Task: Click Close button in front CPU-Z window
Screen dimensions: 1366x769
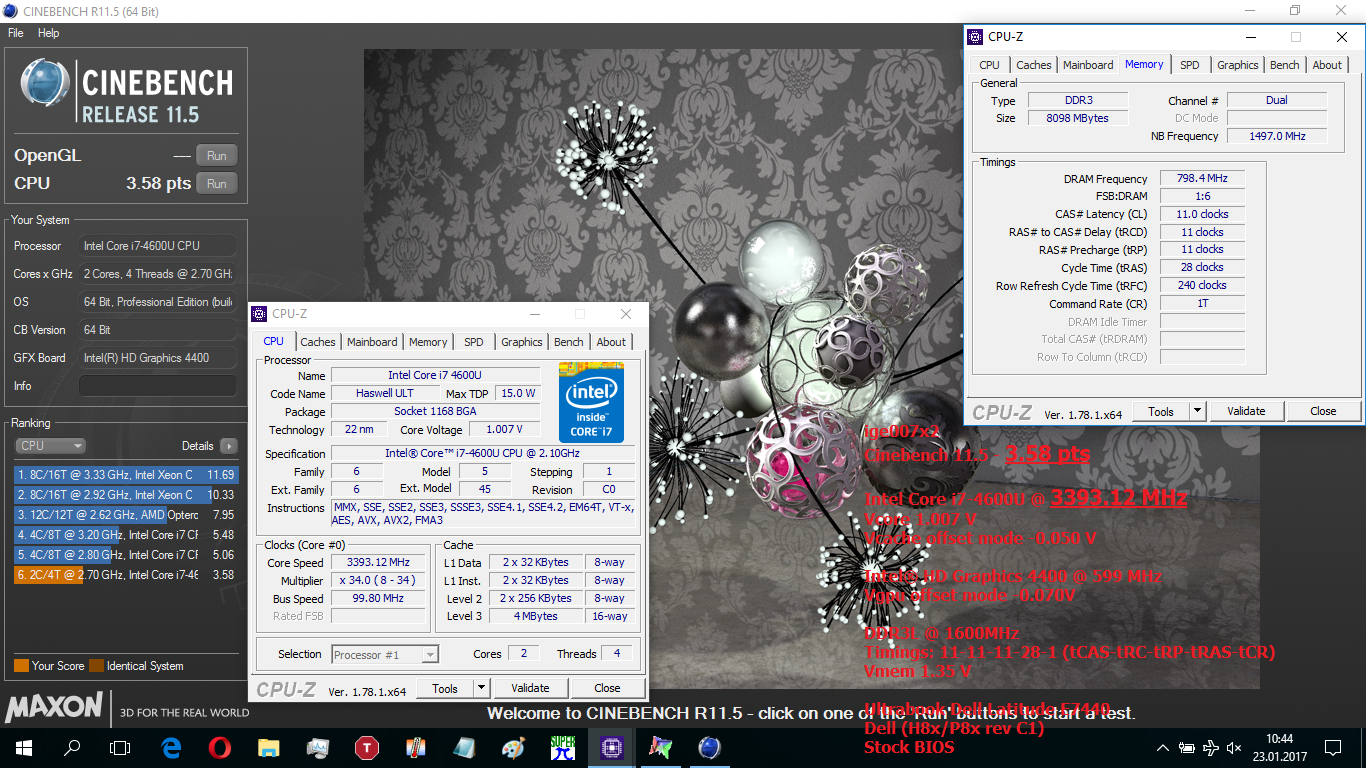Action: (607, 688)
